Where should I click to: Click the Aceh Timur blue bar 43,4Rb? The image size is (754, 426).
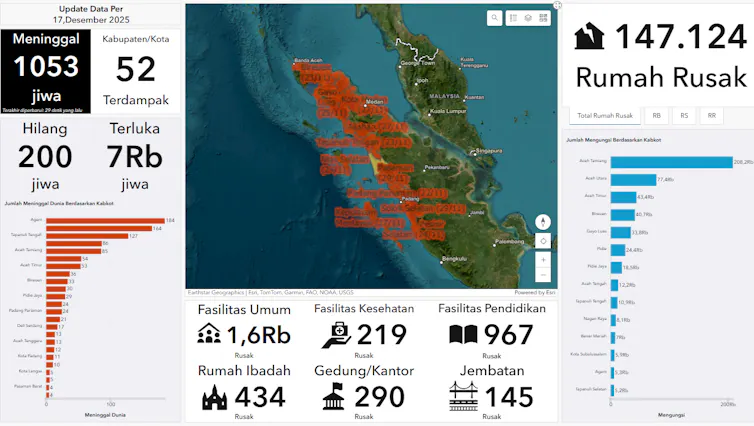pyautogui.click(x=623, y=197)
